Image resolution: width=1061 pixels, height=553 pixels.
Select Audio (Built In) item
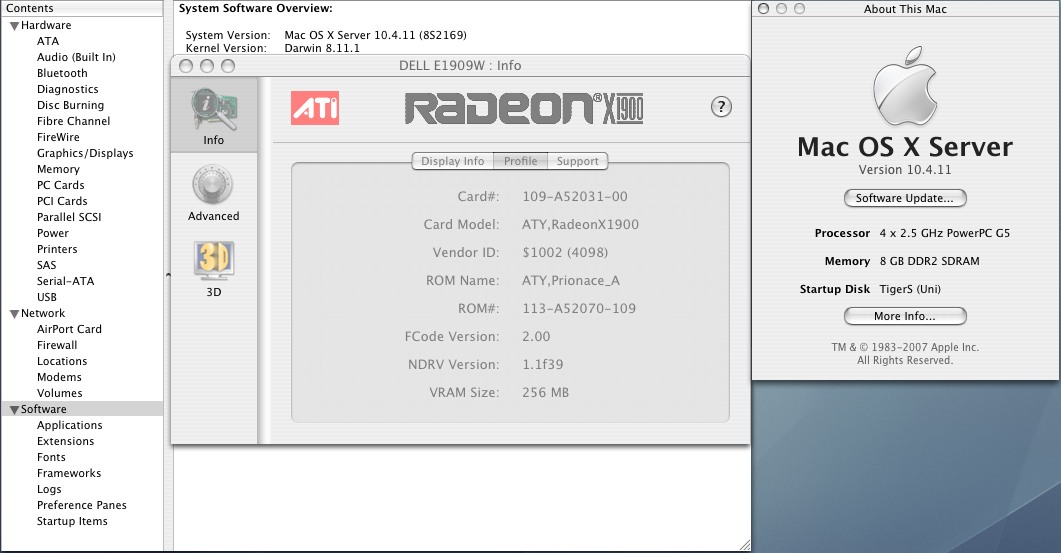pos(76,58)
